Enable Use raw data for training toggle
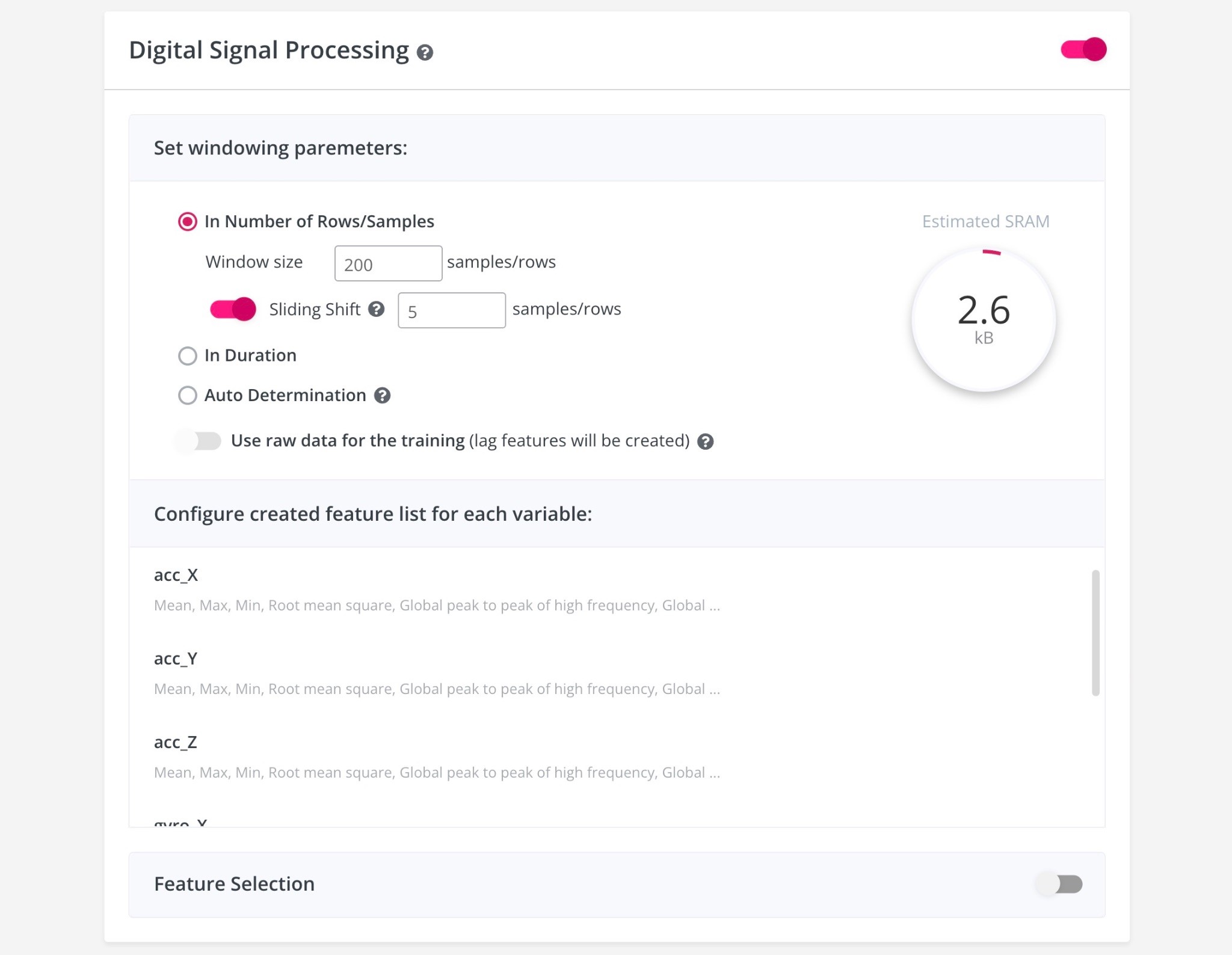 click(199, 441)
